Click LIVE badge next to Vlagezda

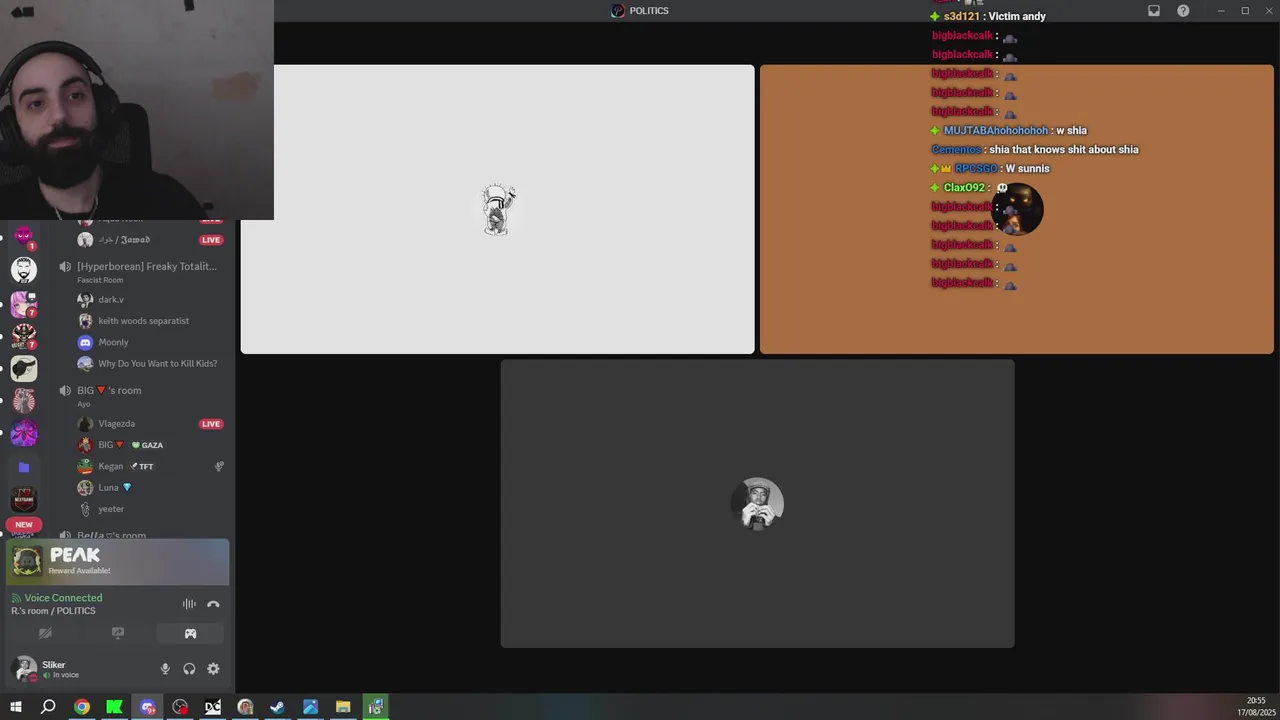click(211, 424)
